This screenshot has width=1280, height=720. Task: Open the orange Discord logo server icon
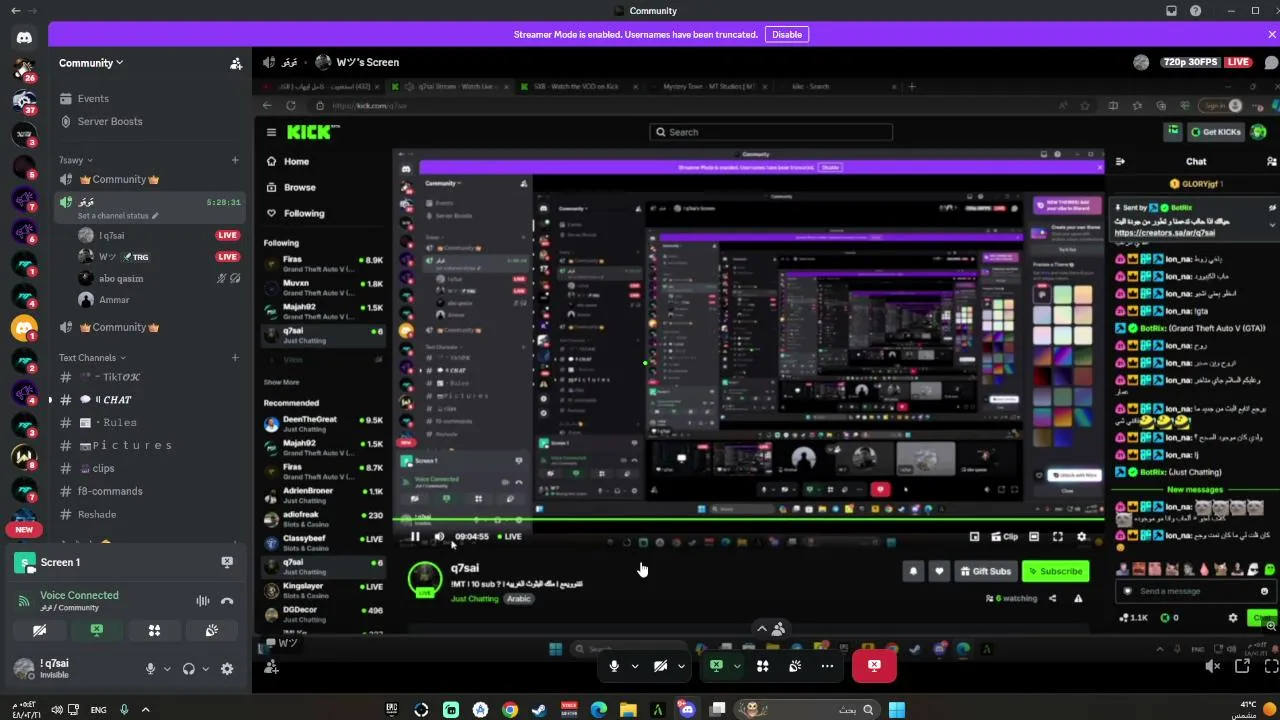coord(24,327)
